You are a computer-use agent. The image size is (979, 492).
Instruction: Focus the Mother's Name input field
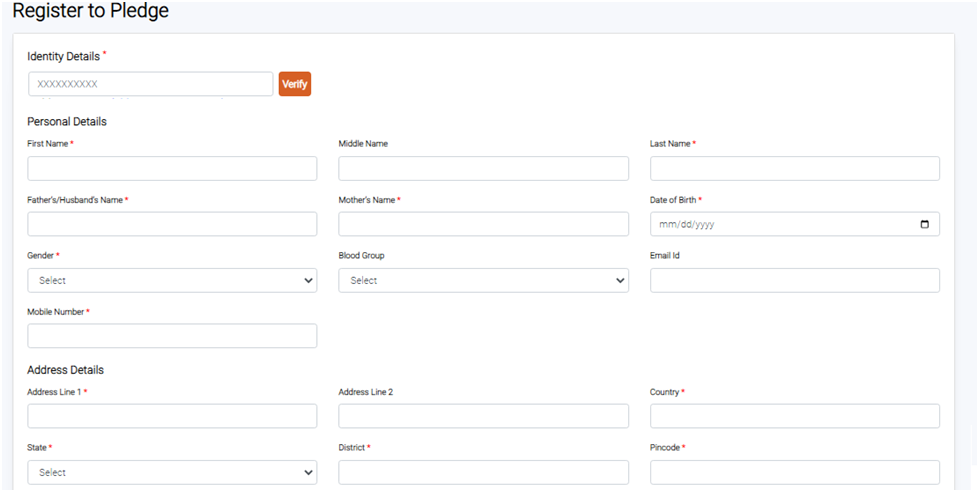coord(483,224)
